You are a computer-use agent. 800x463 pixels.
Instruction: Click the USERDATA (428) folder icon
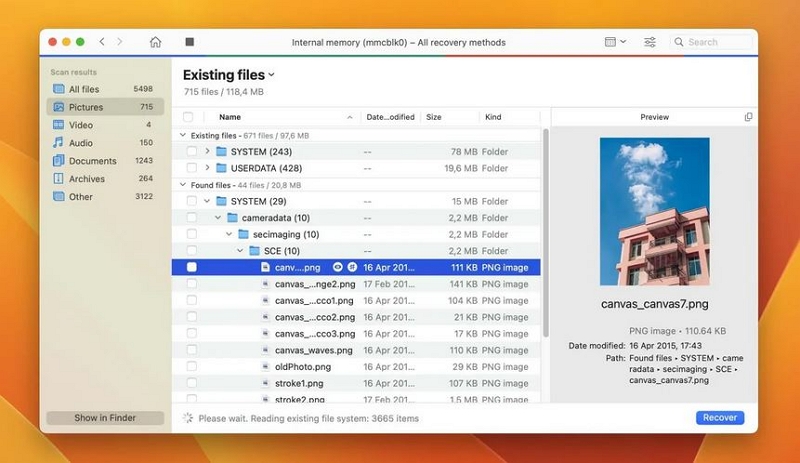pos(221,167)
